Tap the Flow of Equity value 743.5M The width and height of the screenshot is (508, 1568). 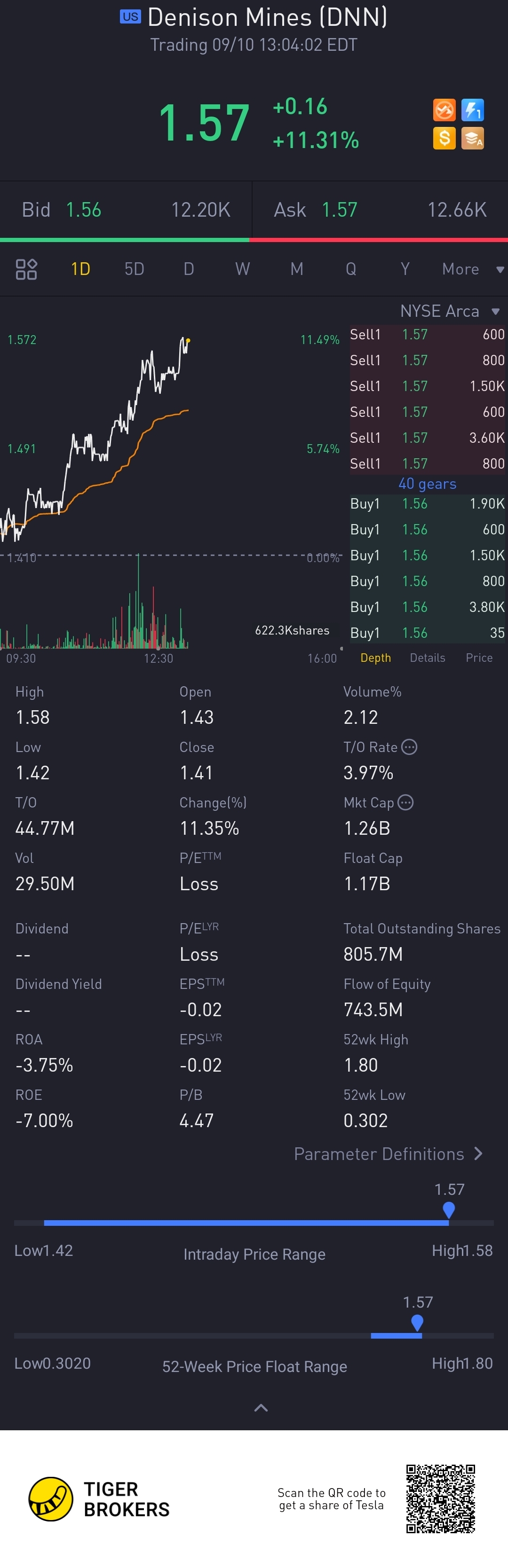pos(373,1010)
